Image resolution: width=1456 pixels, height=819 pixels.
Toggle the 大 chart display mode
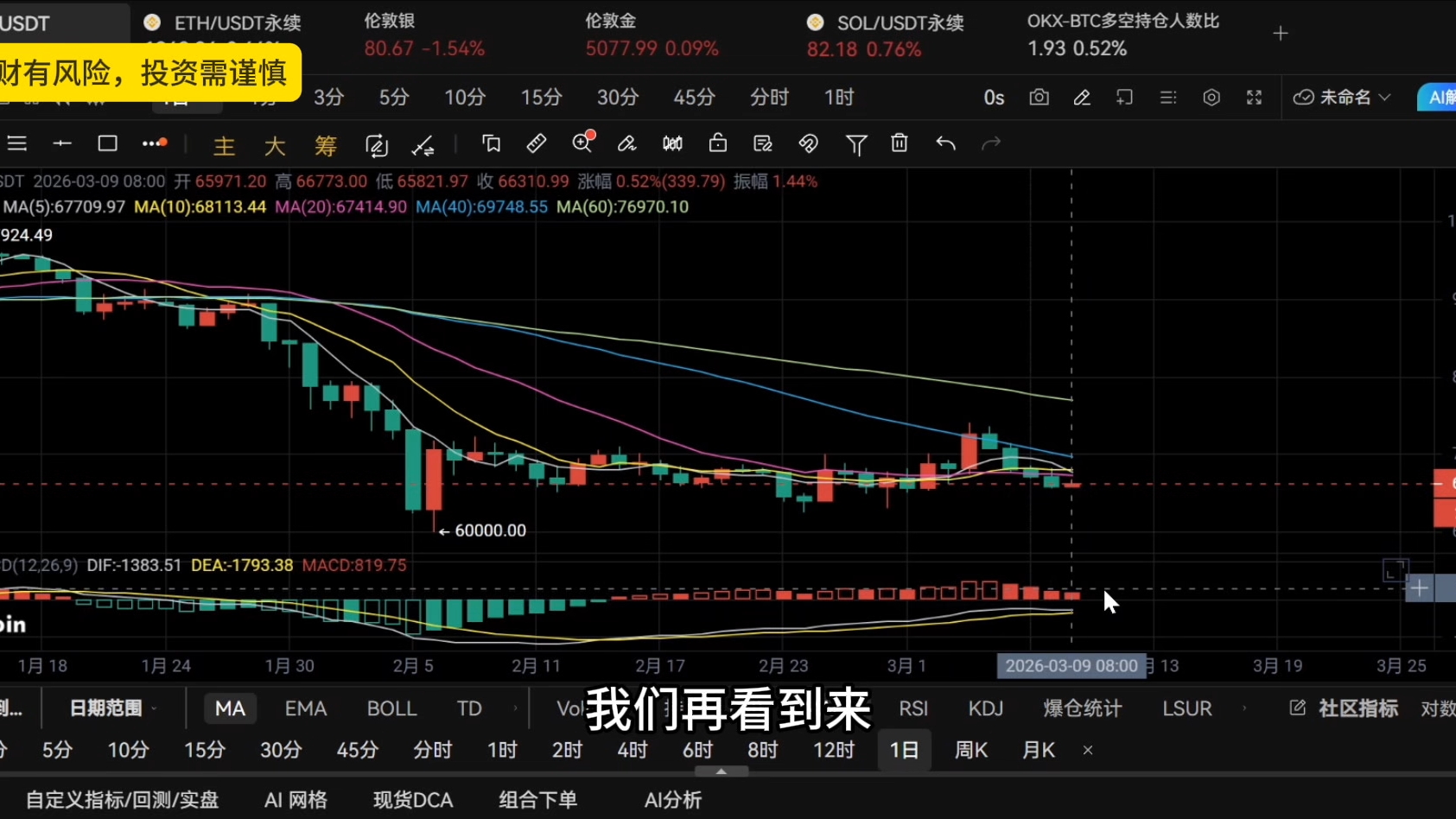click(x=274, y=145)
